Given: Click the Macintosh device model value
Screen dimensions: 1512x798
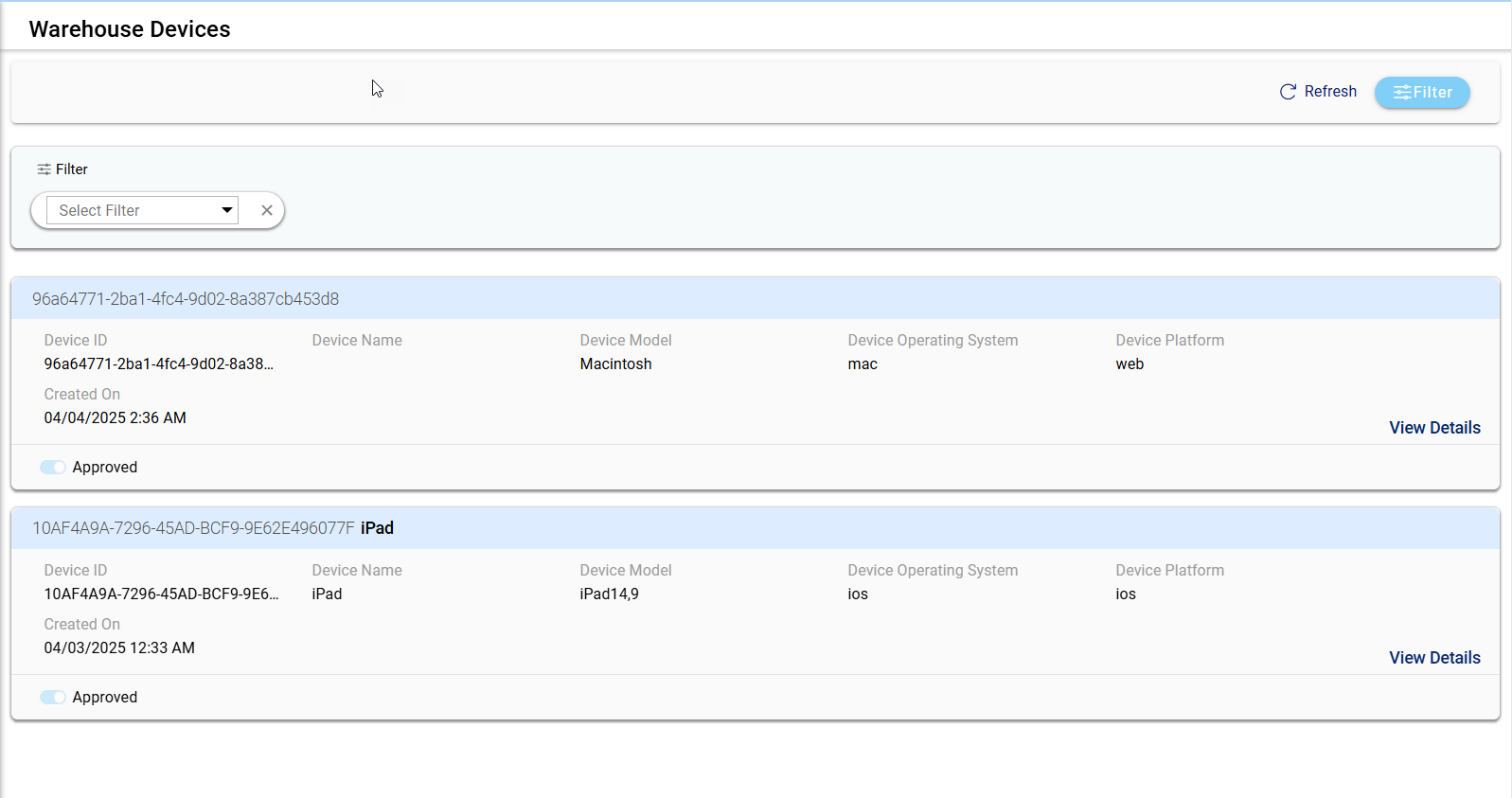Looking at the screenshot, I should point(615,364).
